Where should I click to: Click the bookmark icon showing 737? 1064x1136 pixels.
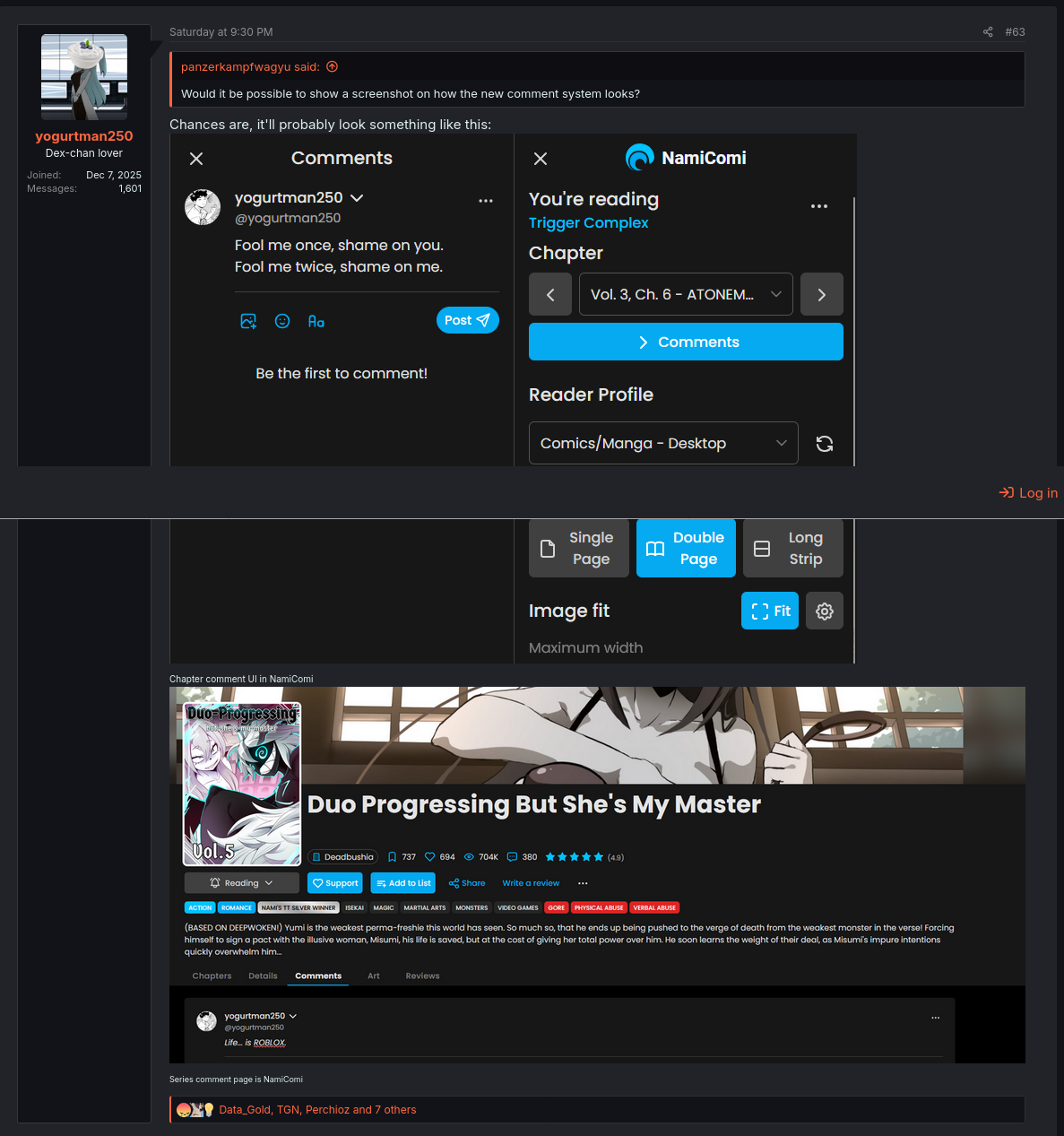point(392,857)
